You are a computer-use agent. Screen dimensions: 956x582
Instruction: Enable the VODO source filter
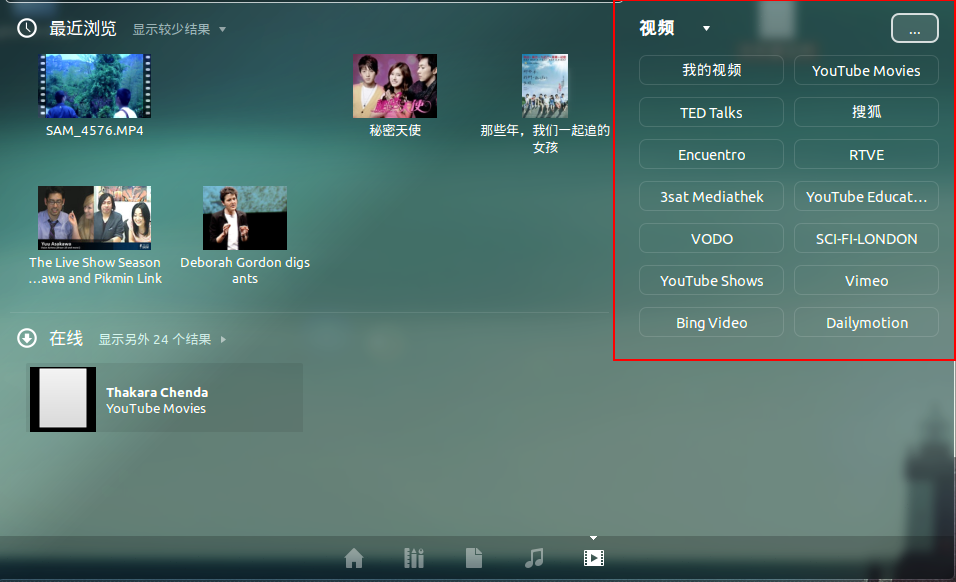[x=712, y=238]
